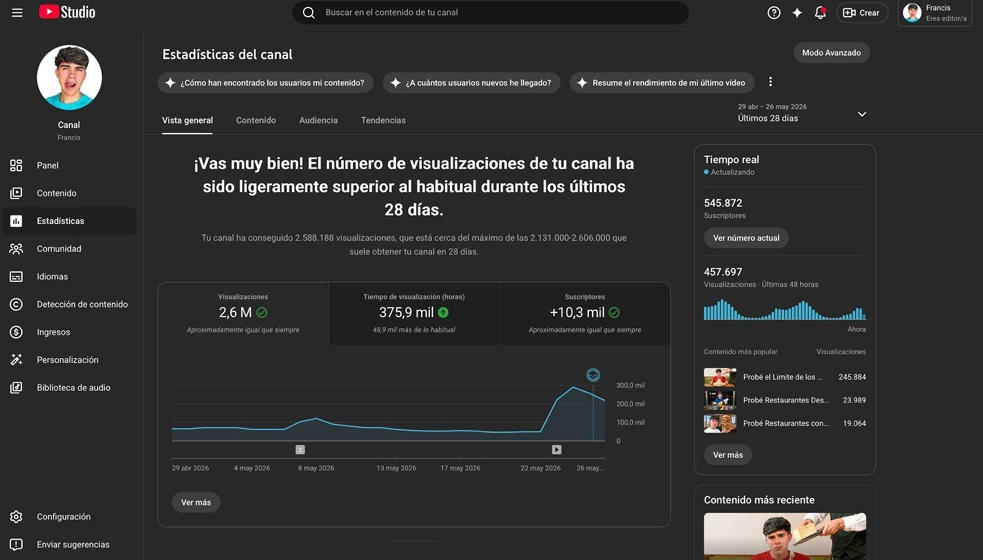
Task: Click the Enviar sugerencias feedback icon
Action: (x=16, y=544)
